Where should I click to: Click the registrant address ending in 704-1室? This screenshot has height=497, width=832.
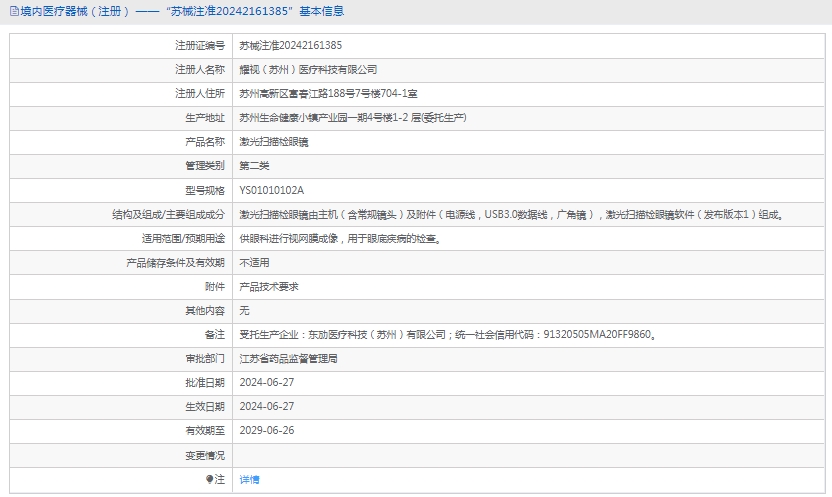point(327,93)
